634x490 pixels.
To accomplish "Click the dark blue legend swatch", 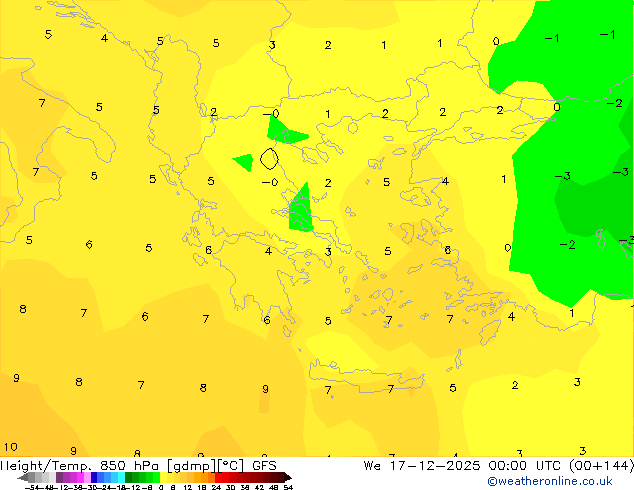I will (x=94, y=477).
